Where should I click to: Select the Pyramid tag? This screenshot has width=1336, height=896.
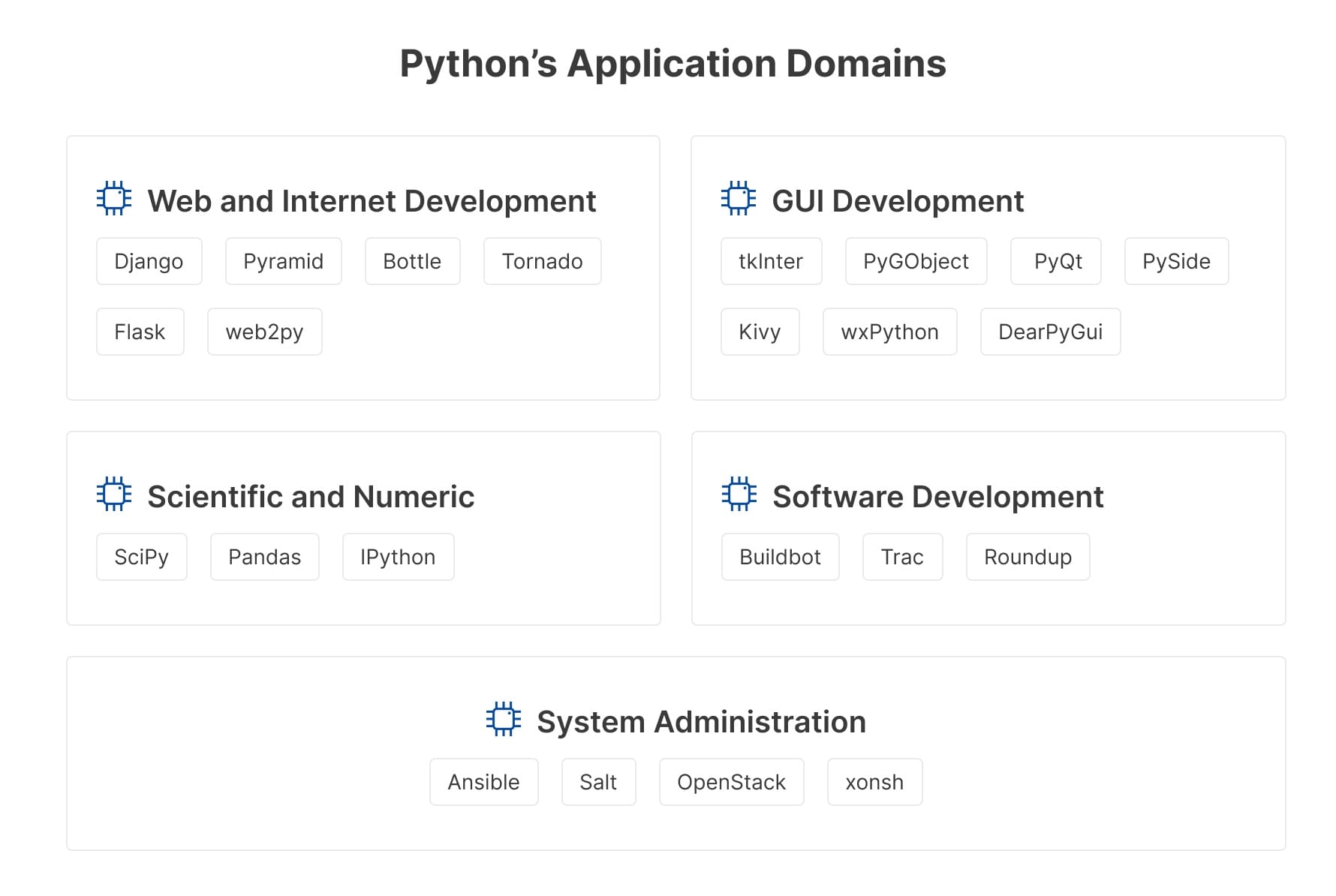pos(284,261)
